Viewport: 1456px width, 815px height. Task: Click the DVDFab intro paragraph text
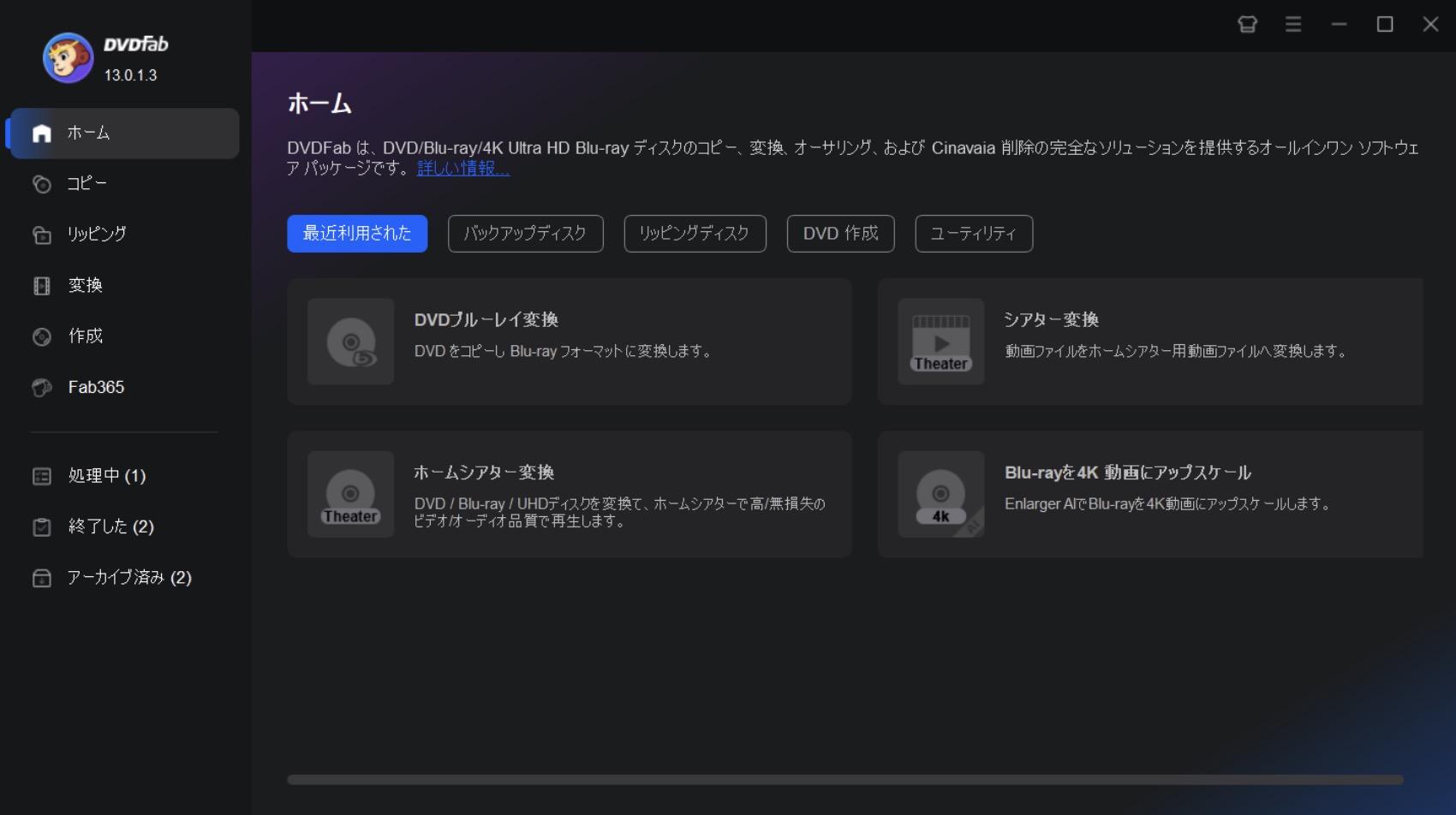coord(853,158)
